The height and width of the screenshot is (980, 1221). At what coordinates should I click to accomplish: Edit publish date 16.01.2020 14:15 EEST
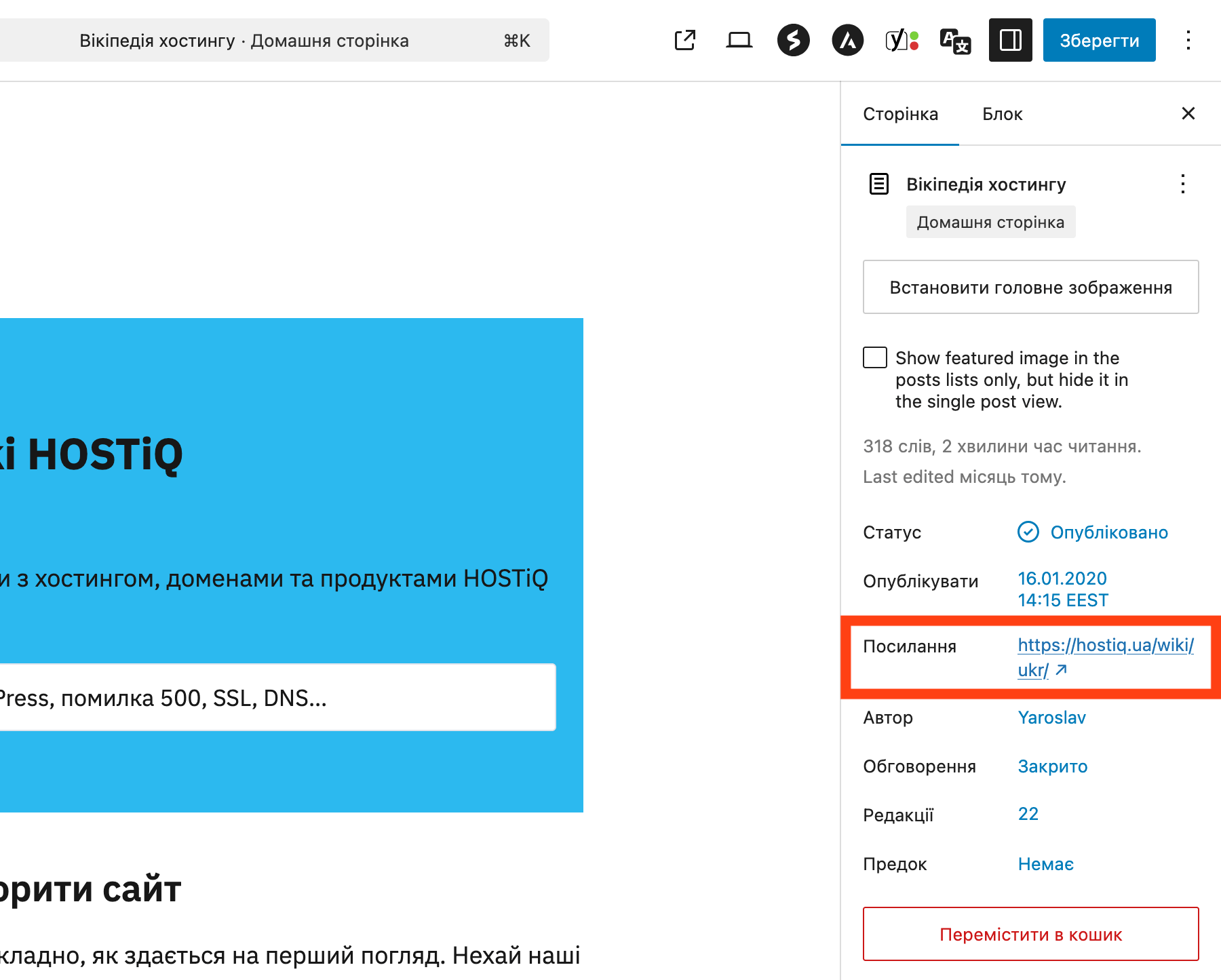(1063, 589)
